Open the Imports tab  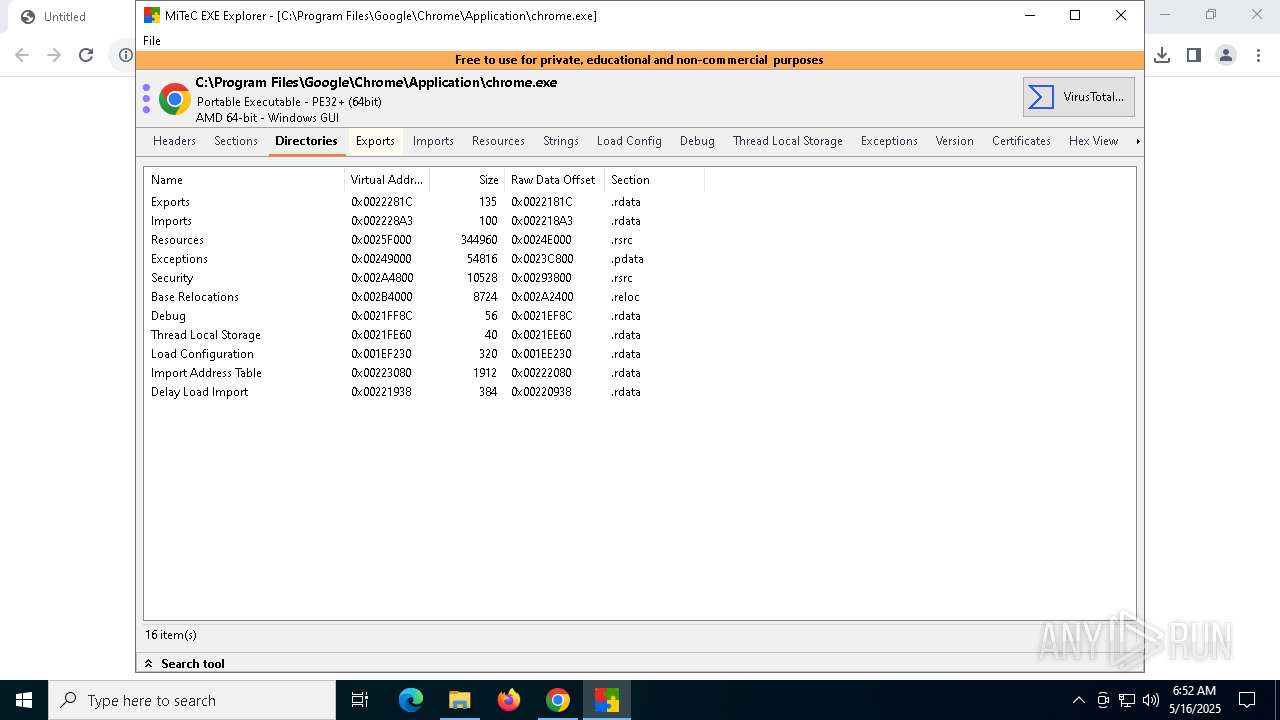click(433, 141)
